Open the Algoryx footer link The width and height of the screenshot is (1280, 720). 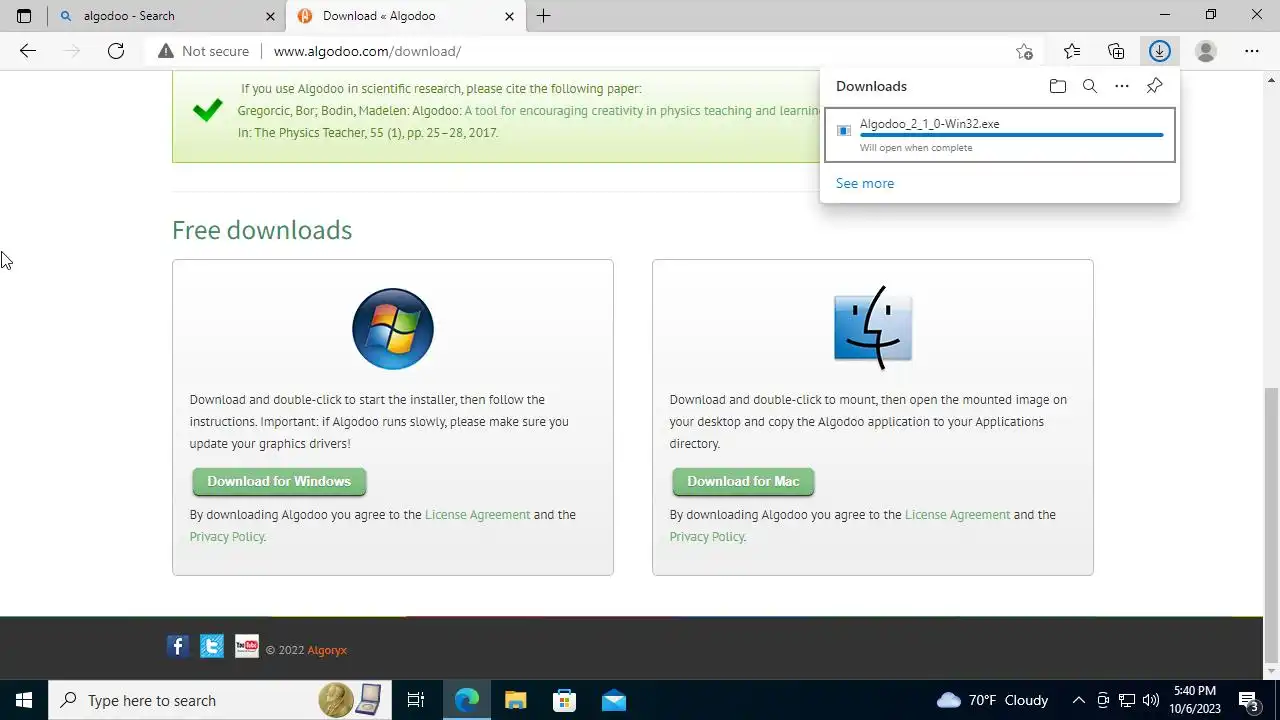327,650
